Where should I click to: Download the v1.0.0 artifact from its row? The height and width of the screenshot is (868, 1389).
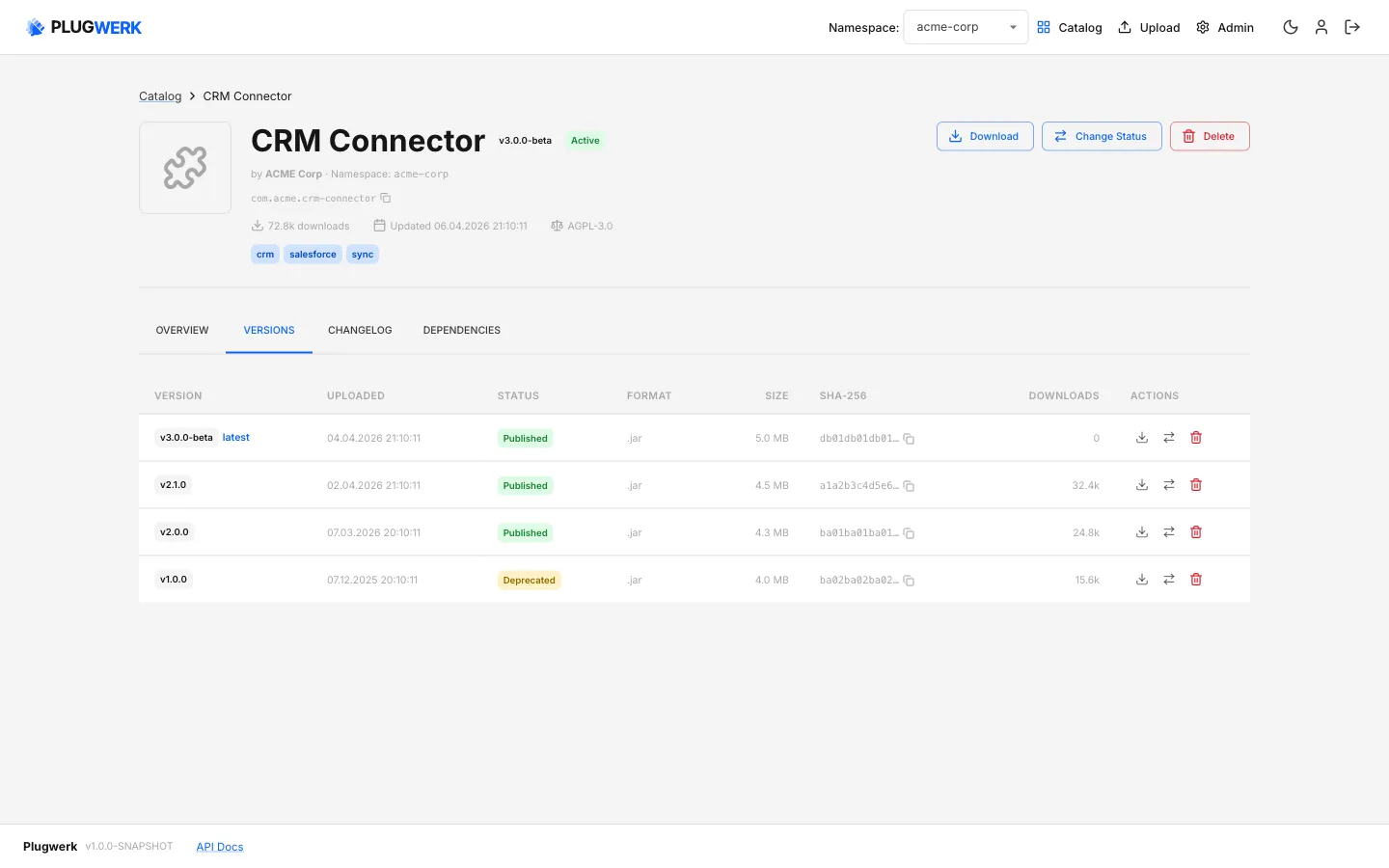1142,579
